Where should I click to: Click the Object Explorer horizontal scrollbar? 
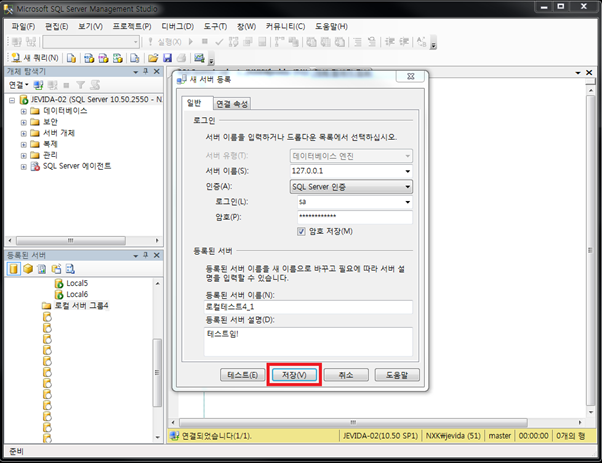(x=71, y=240)
